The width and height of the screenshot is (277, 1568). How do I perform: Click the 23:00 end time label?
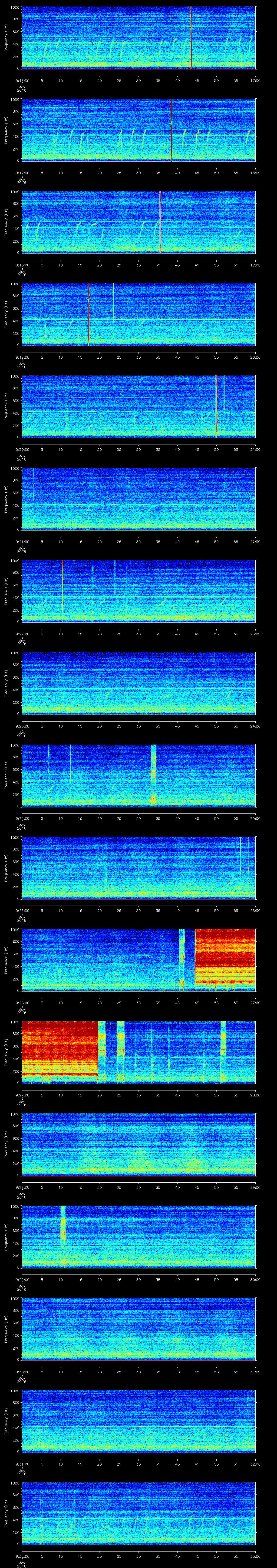(x=255, y=634)
